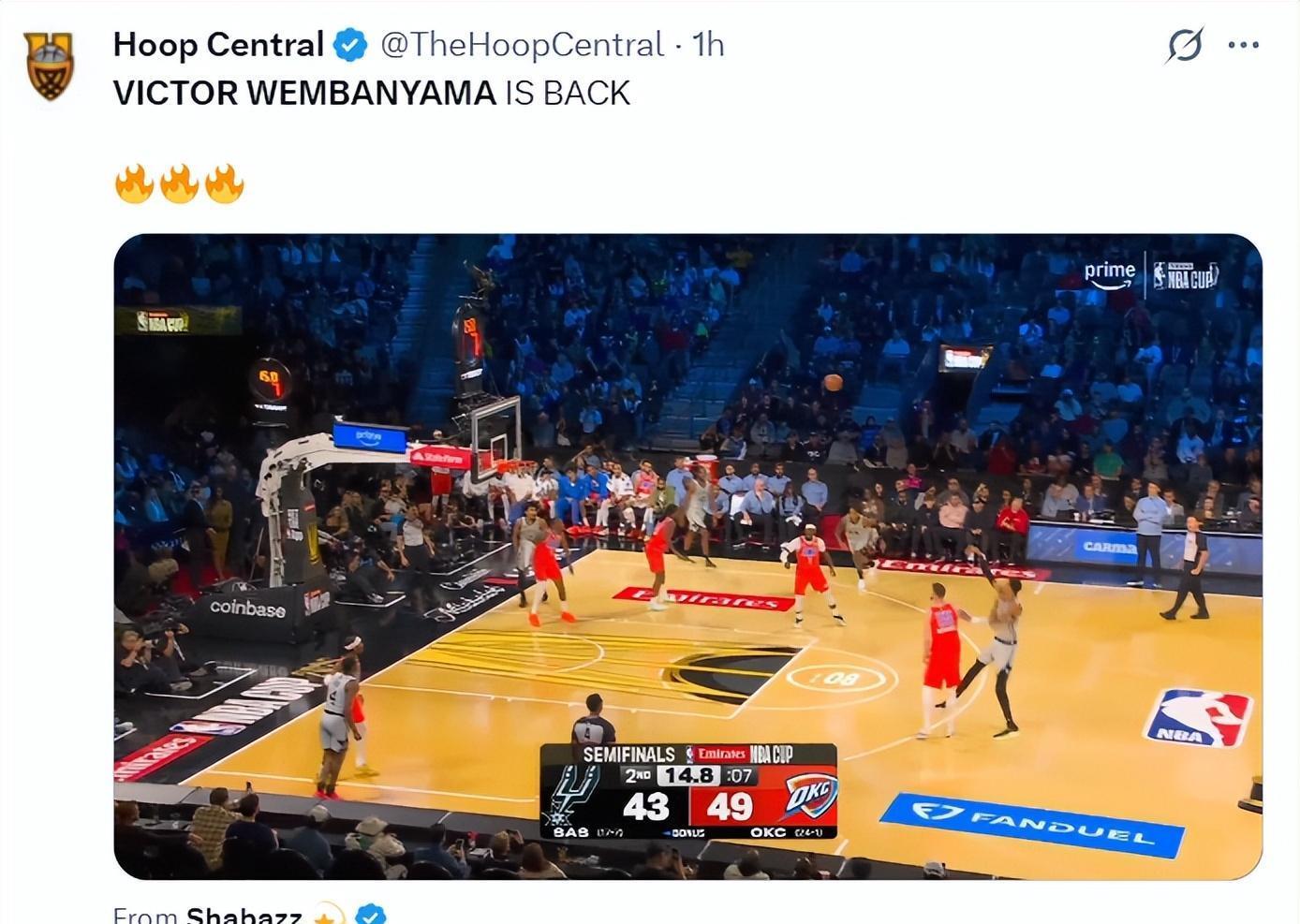The image size is (1300, 924).
Task: Open the three-dot more options menu
Action: (x=1243, y=45)
